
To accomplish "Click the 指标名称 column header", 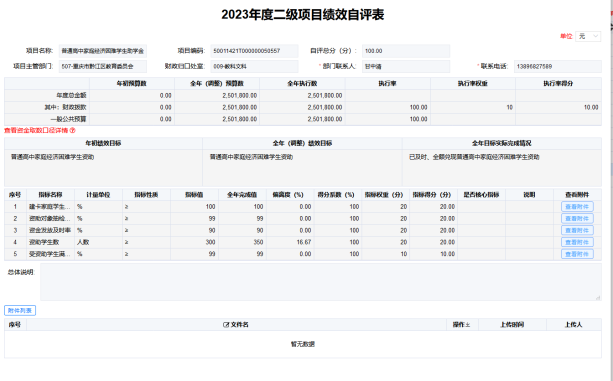I will (50, 195).
